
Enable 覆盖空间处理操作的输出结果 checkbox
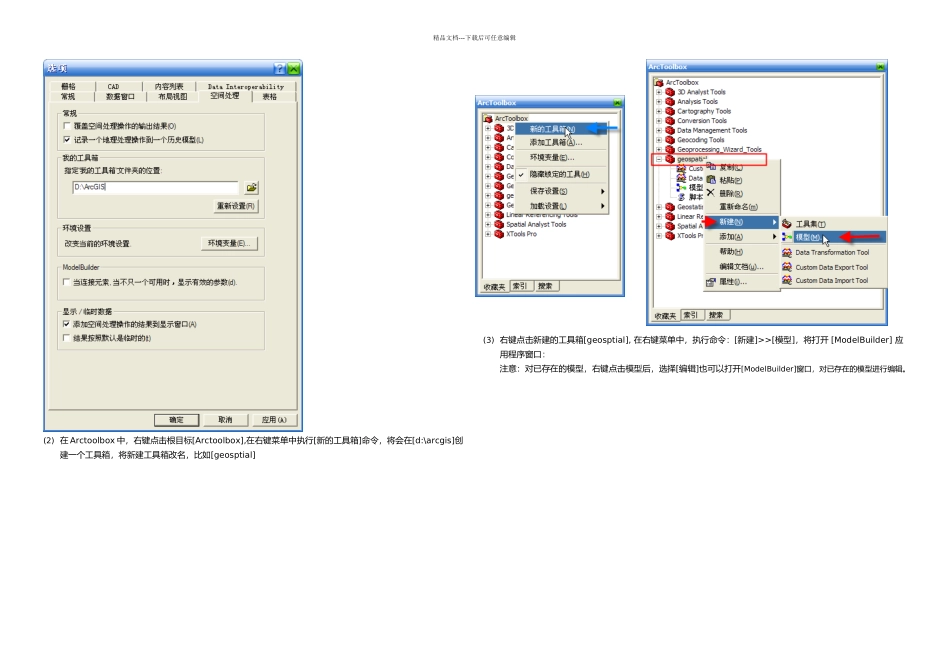click(x=67, y=126)
